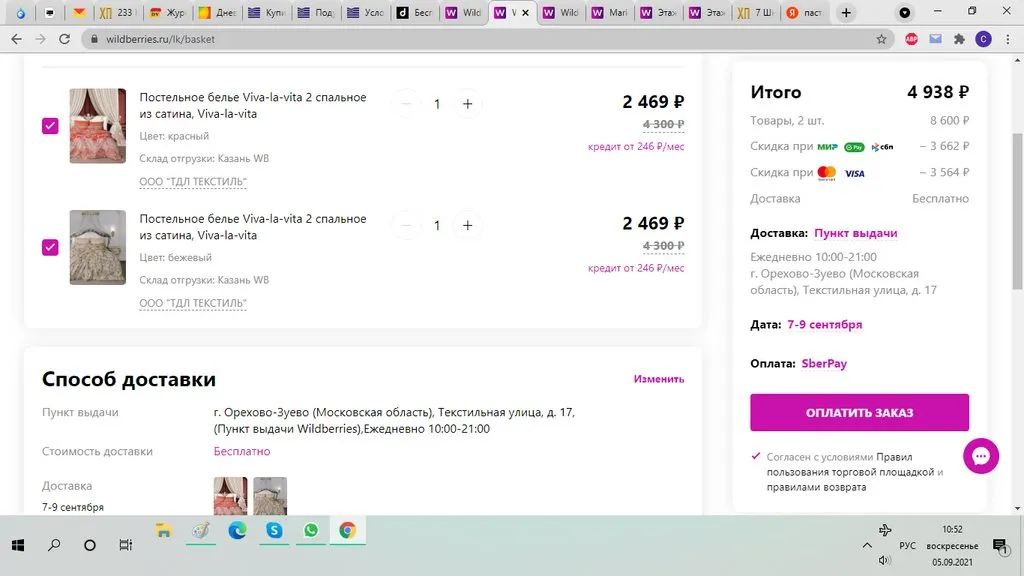1024x576 pixels.
Task: Open the Chrome extensions puzzle icon
Action: [959, 39]
